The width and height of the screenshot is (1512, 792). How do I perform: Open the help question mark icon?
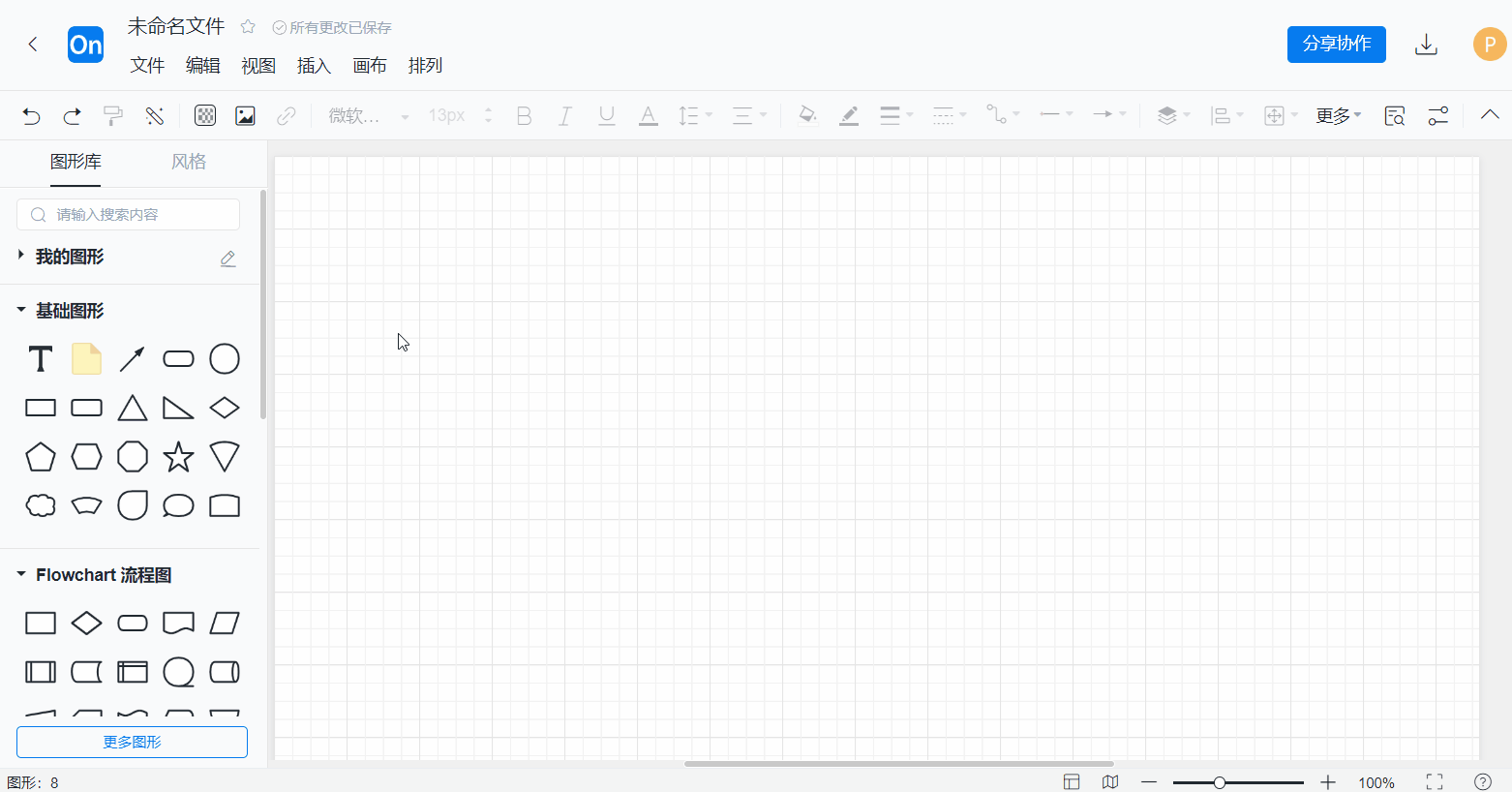[1482, 781]
